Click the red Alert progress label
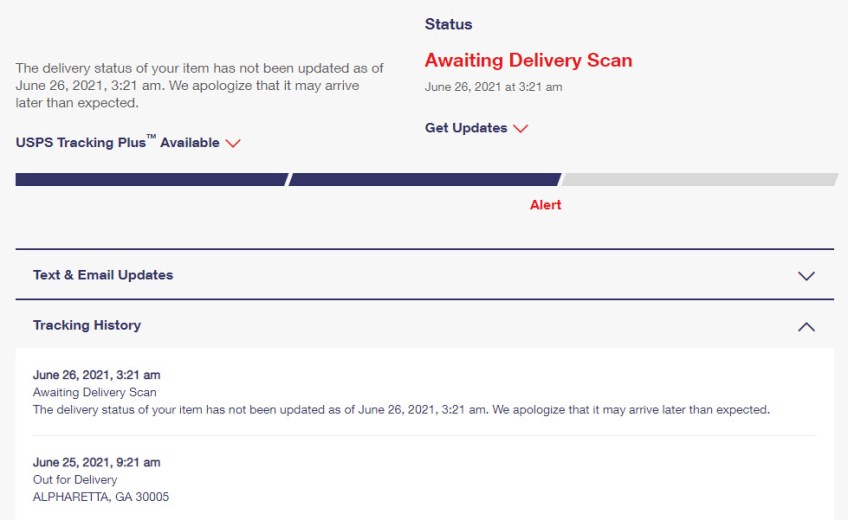 (545, 205)
